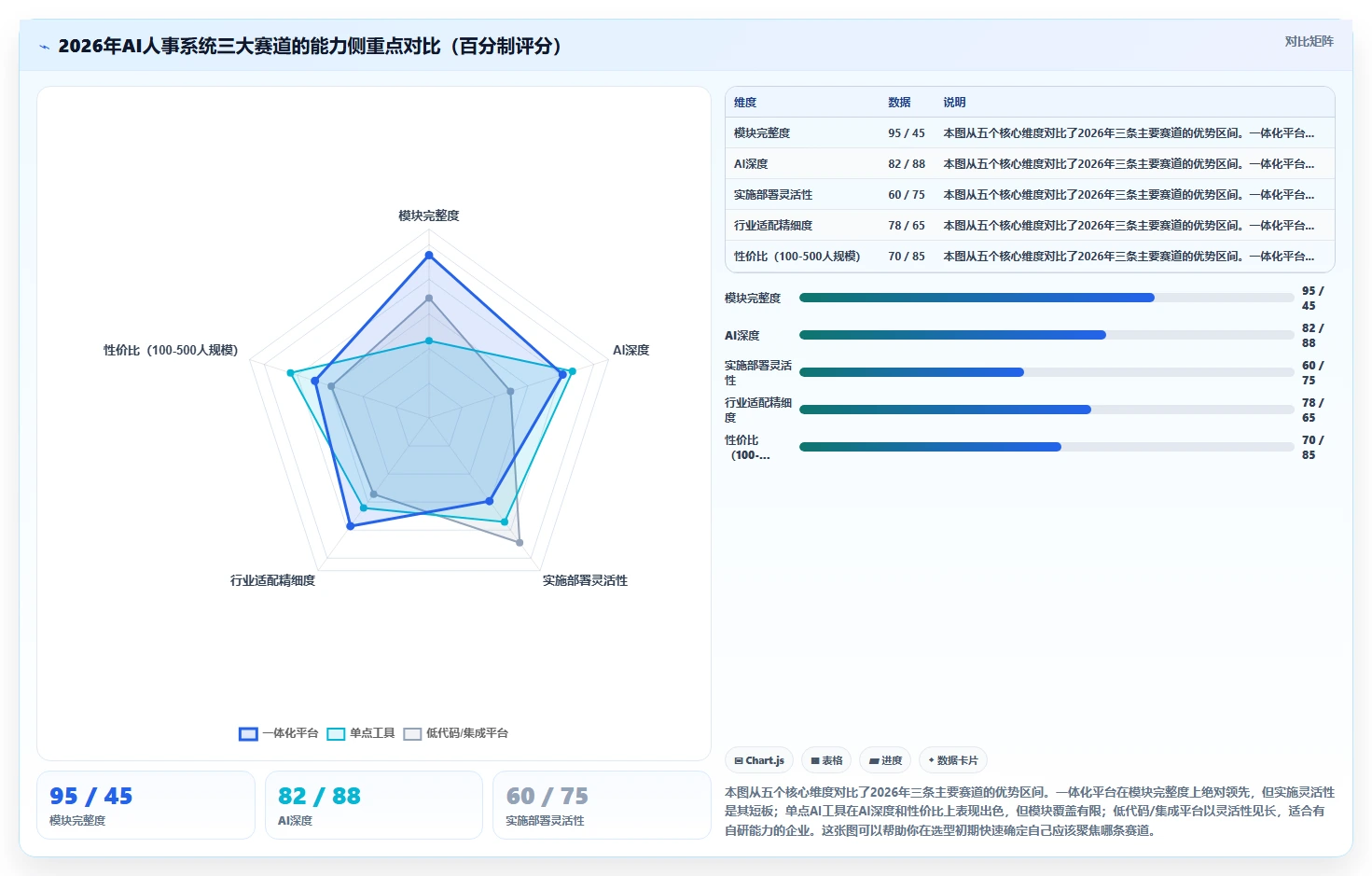Select the 模块完整度 table row label
1372x876 pixels.
(x=762, y=133)
